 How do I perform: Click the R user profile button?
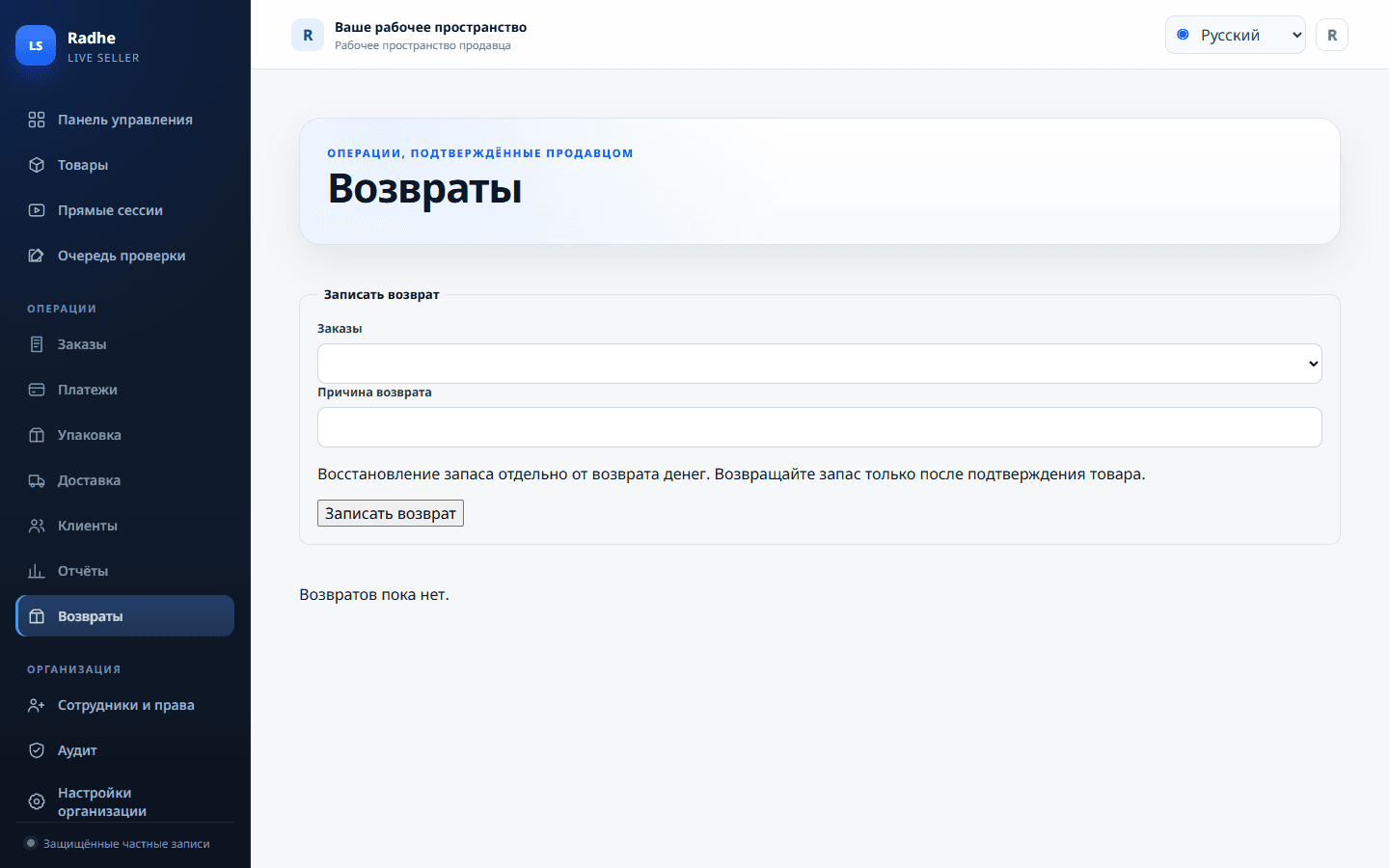click(1332, 35)
